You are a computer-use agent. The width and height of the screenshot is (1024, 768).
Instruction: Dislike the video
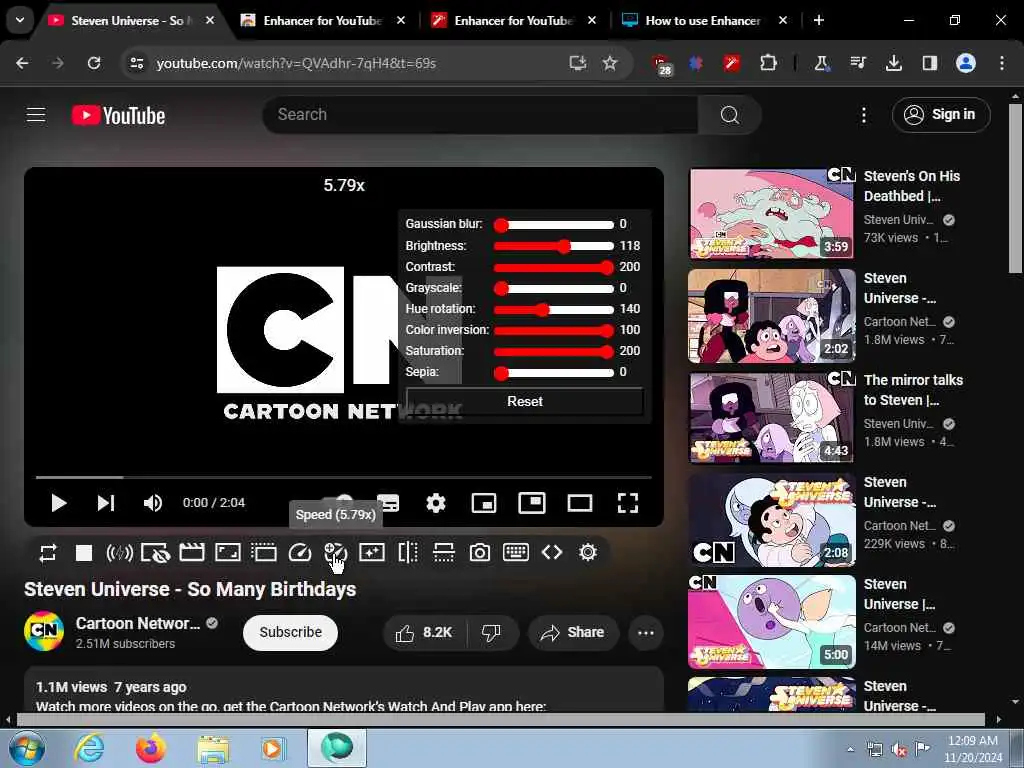click(491, 633)
